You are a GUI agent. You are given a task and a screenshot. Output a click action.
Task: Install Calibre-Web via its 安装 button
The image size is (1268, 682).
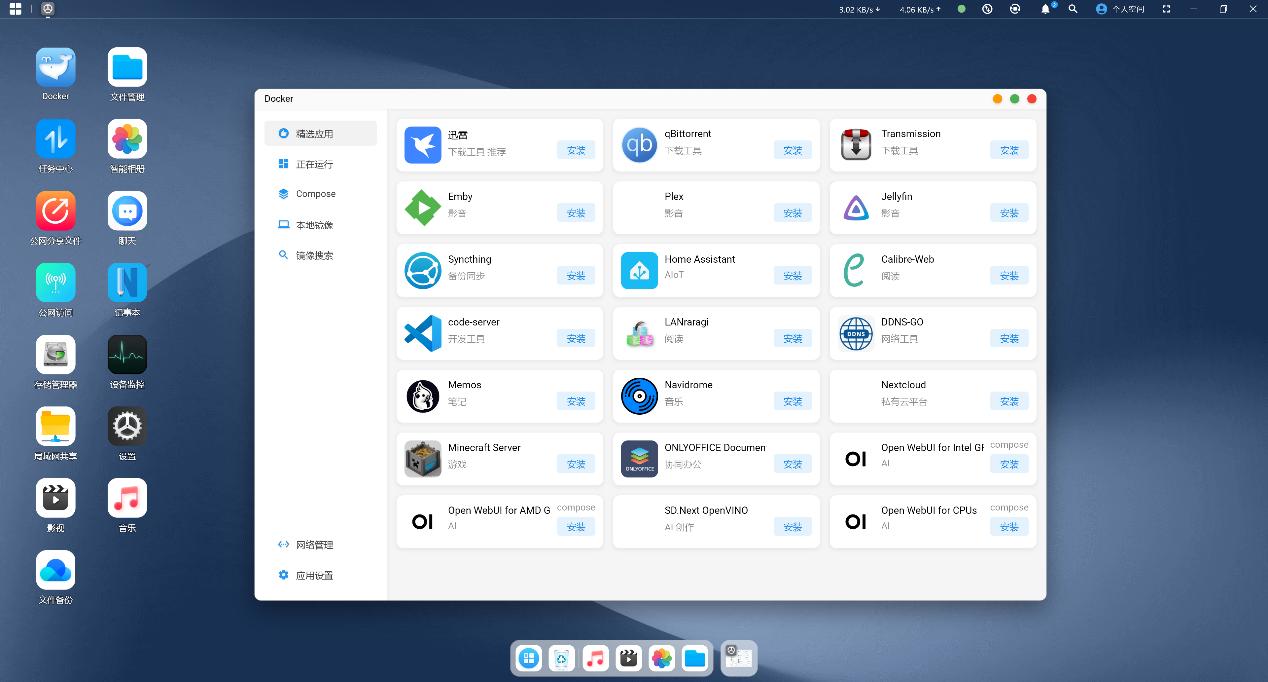point(1009,276)
